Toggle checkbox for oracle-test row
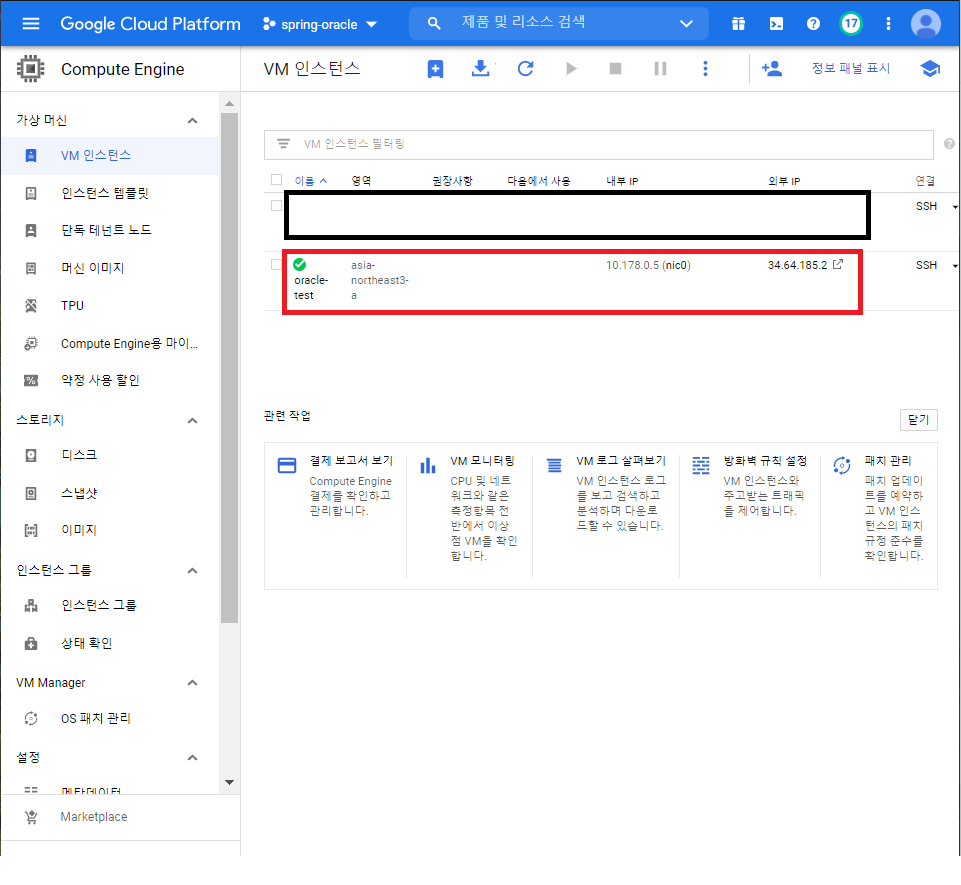The width and height of the screenshot is (961, 885). (276, 265)
